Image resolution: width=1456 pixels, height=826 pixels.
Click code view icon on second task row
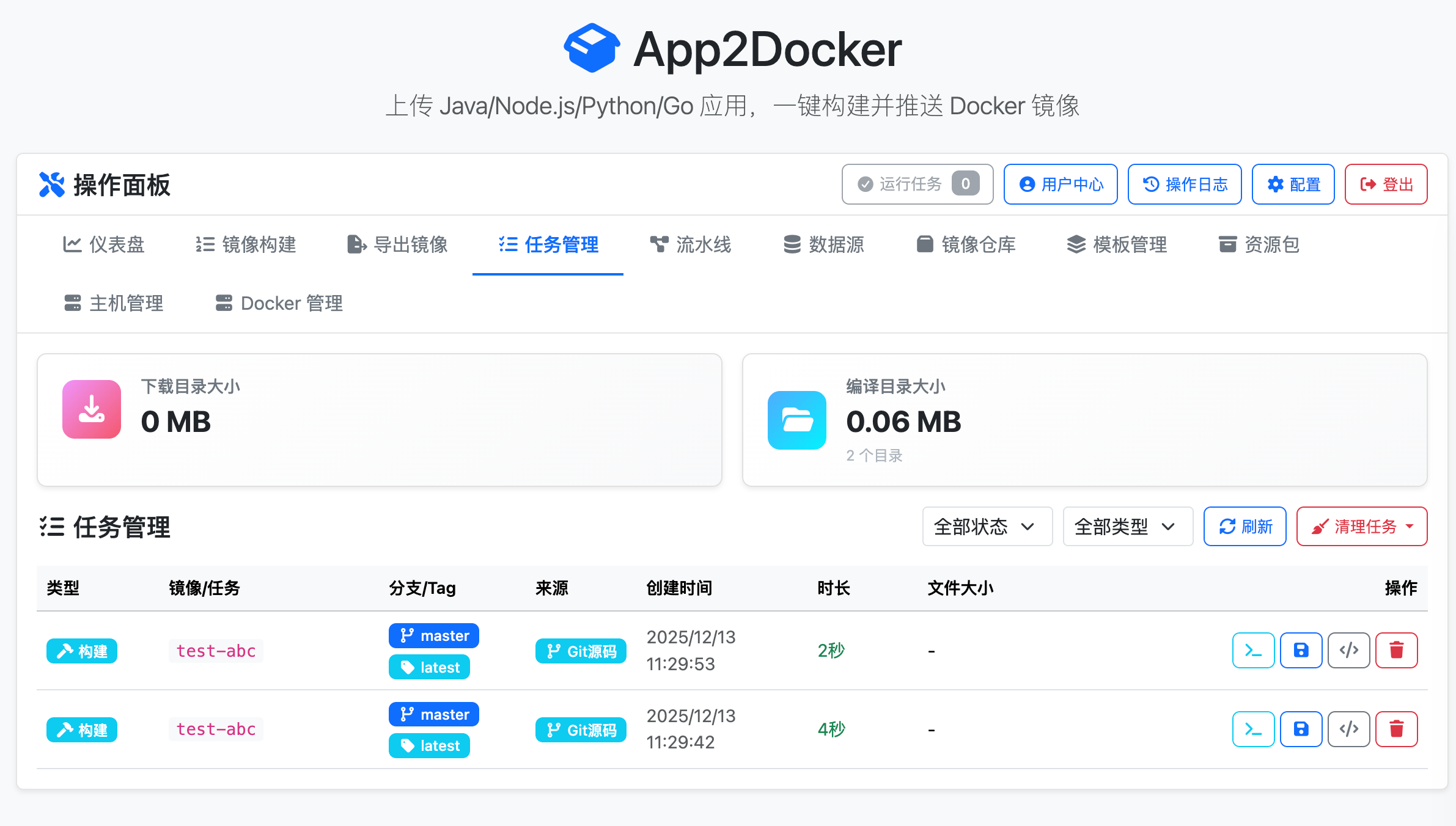tap(1348, 729)
